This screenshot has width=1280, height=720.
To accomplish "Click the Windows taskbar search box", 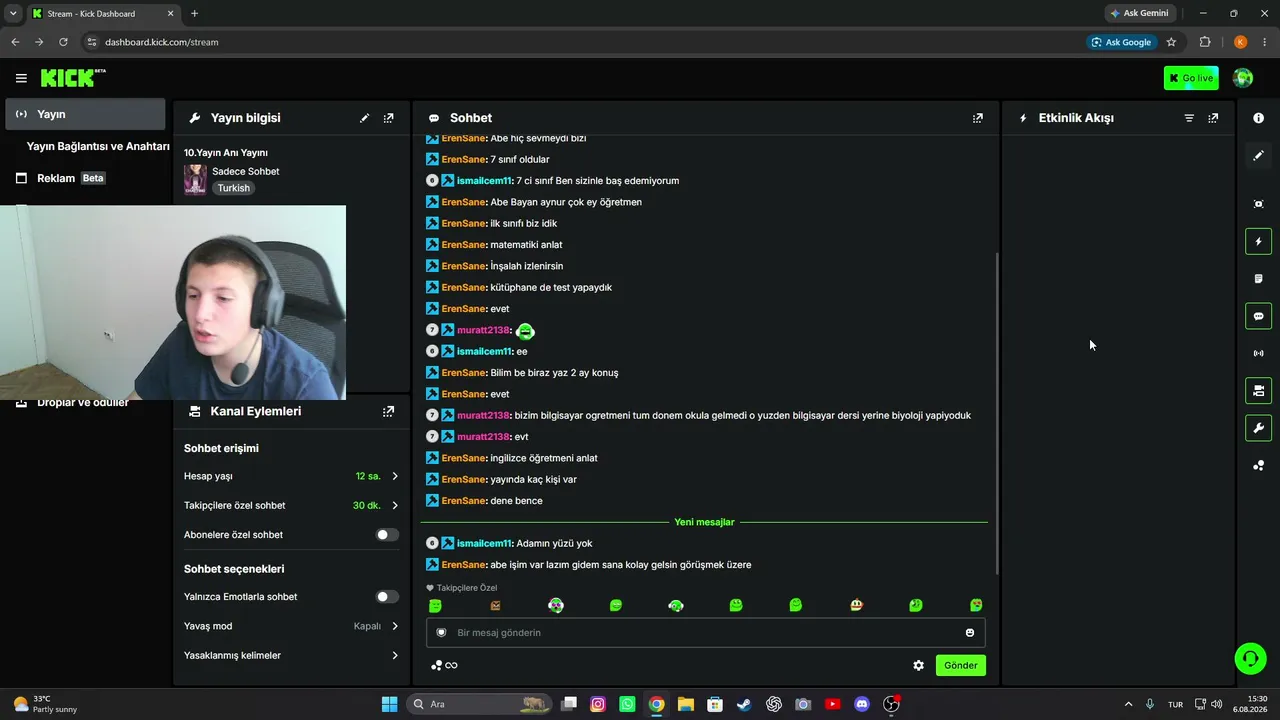I will click(479, 704).
